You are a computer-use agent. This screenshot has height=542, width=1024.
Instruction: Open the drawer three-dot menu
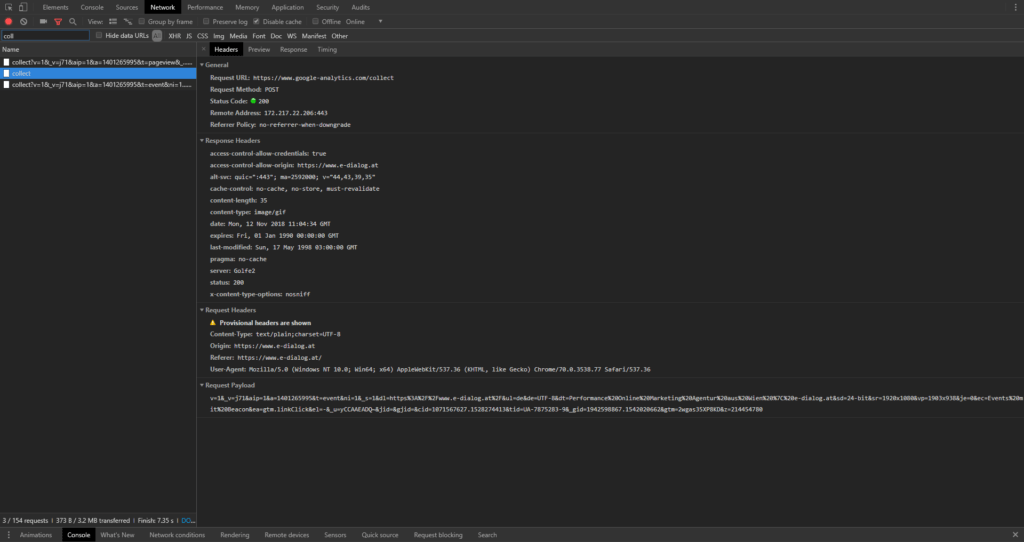8,535
